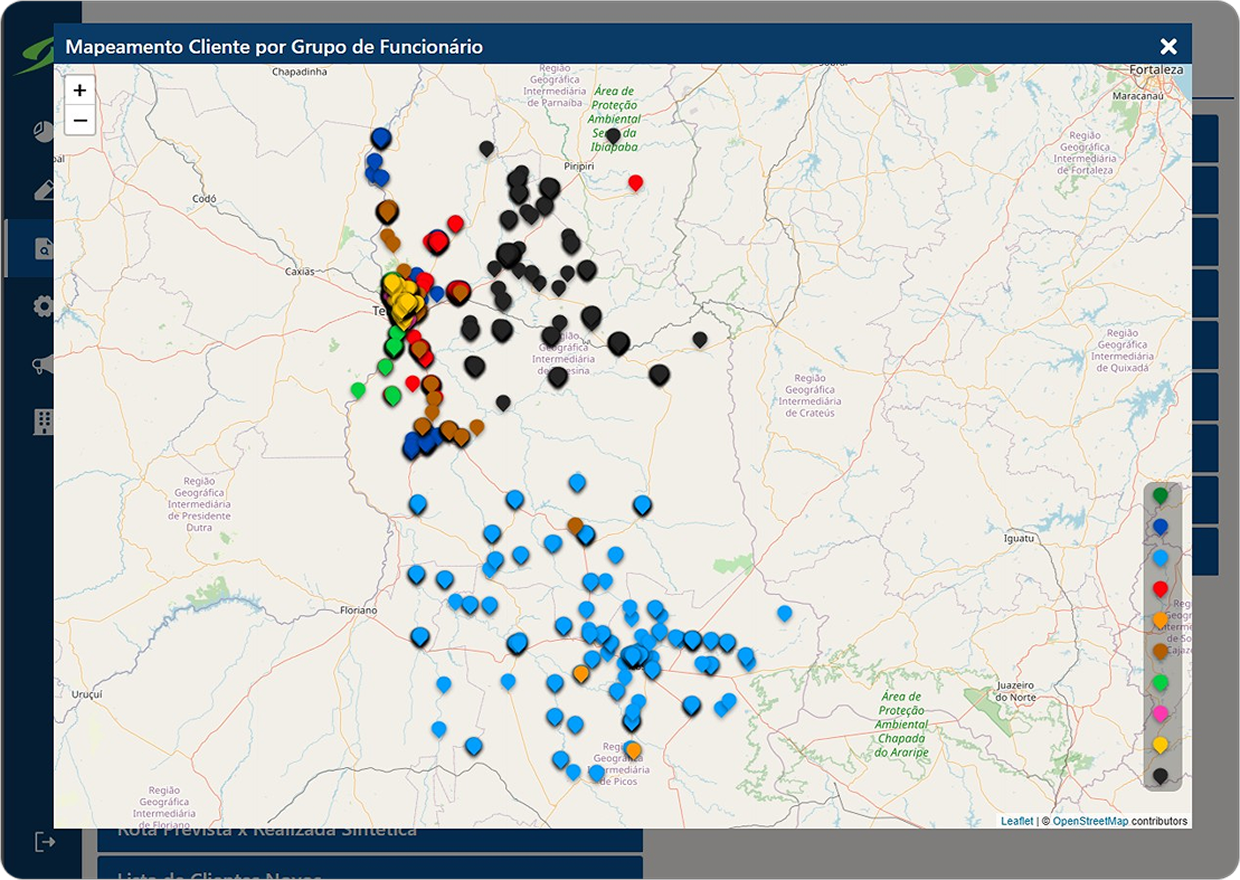Choose the red legend marker

(1160, 589)
